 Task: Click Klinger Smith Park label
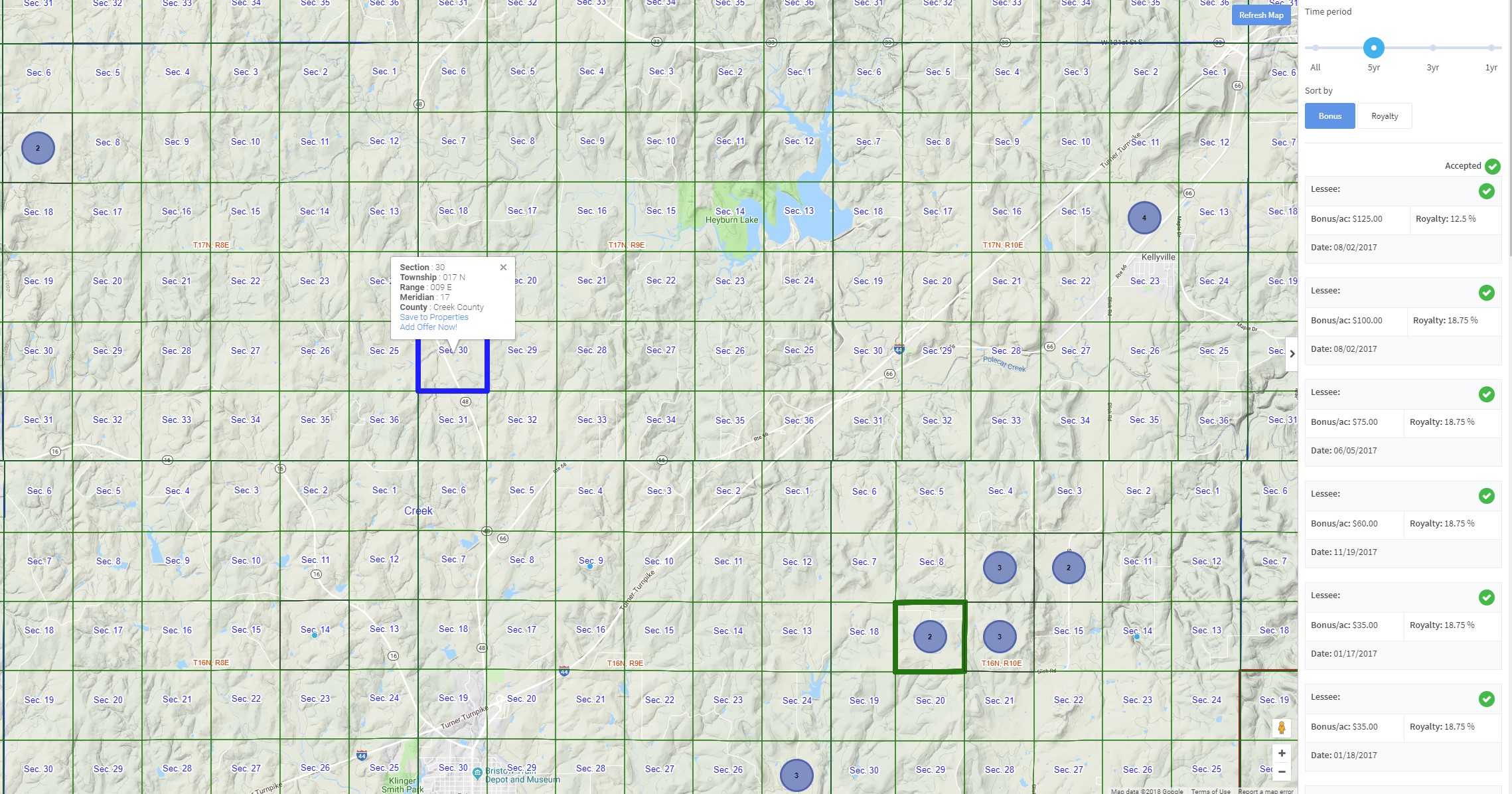[402, 785]
